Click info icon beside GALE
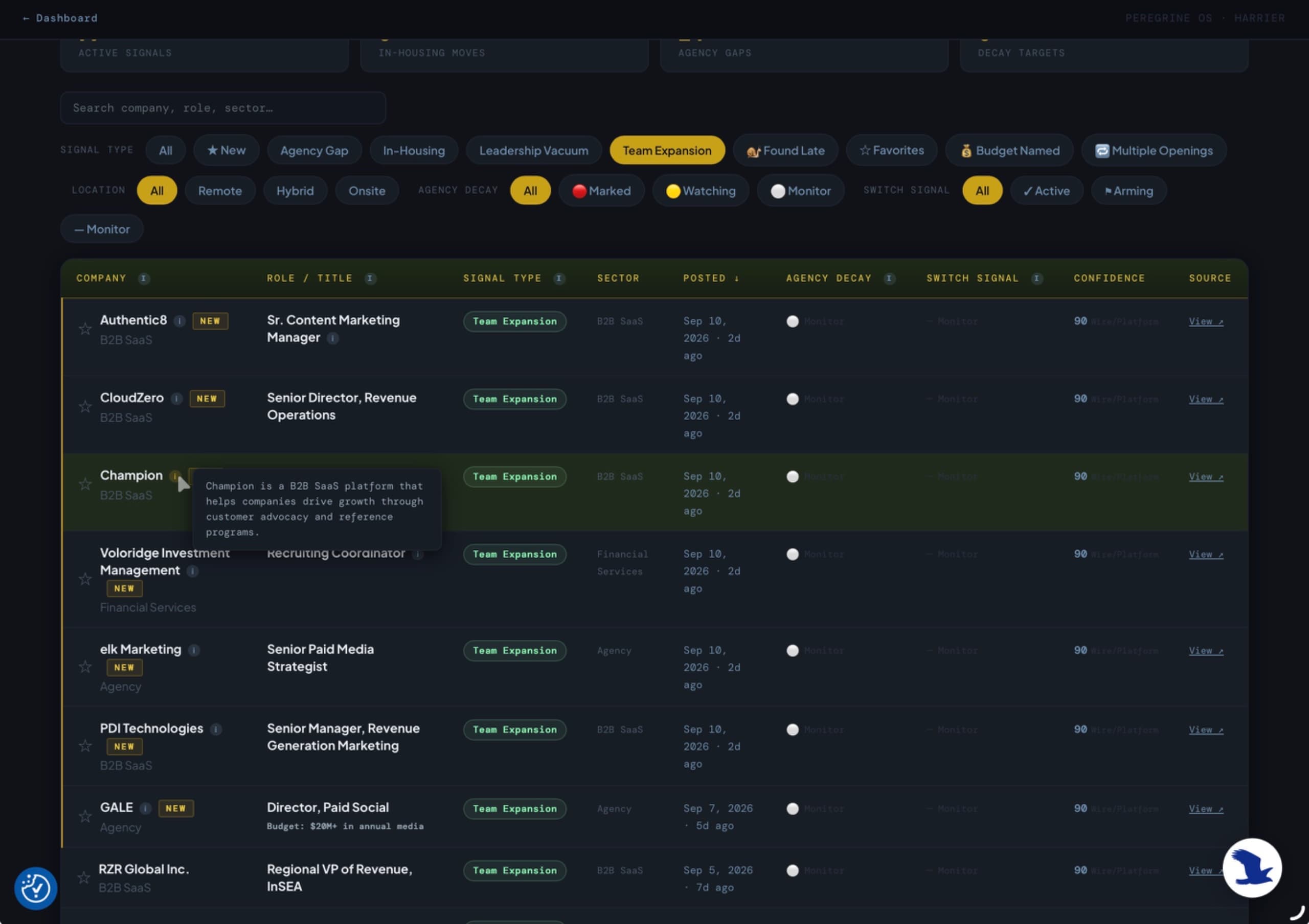This screenshot has width=1309, height=924. point(145,808)
